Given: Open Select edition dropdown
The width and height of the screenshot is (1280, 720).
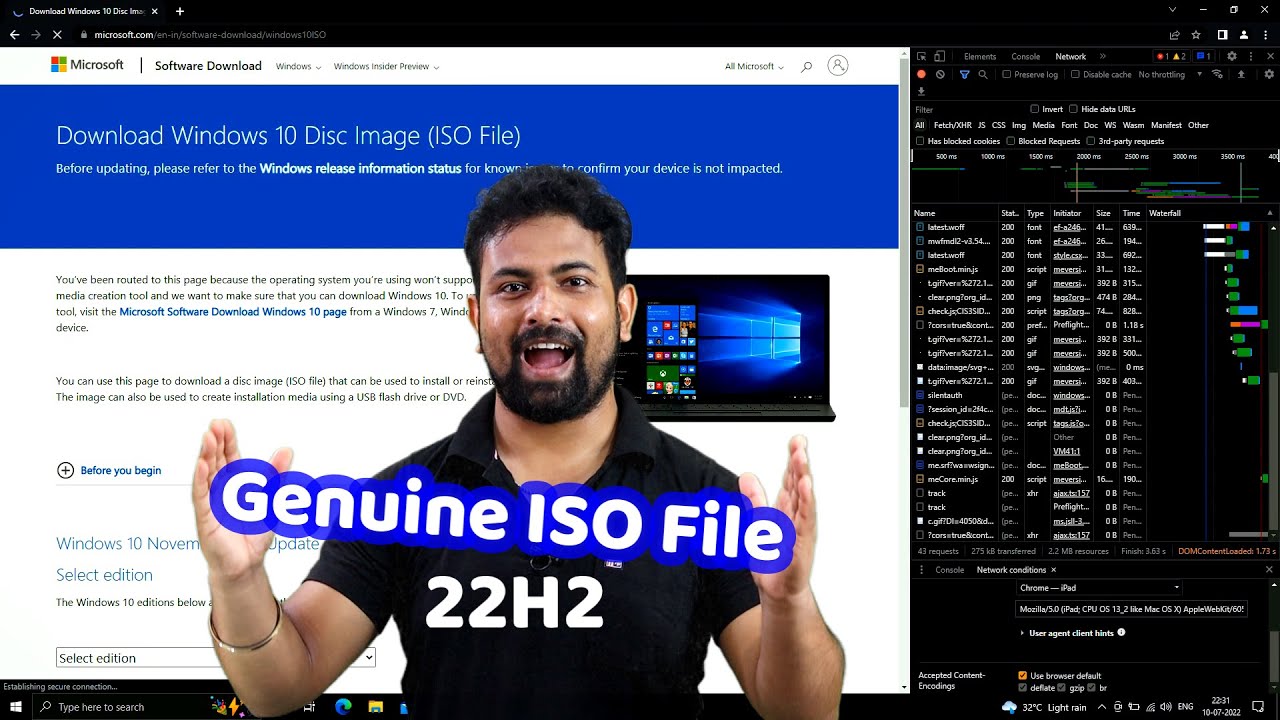Looking at the screenshot, I should pyautogui.click(x=216, y=658).
